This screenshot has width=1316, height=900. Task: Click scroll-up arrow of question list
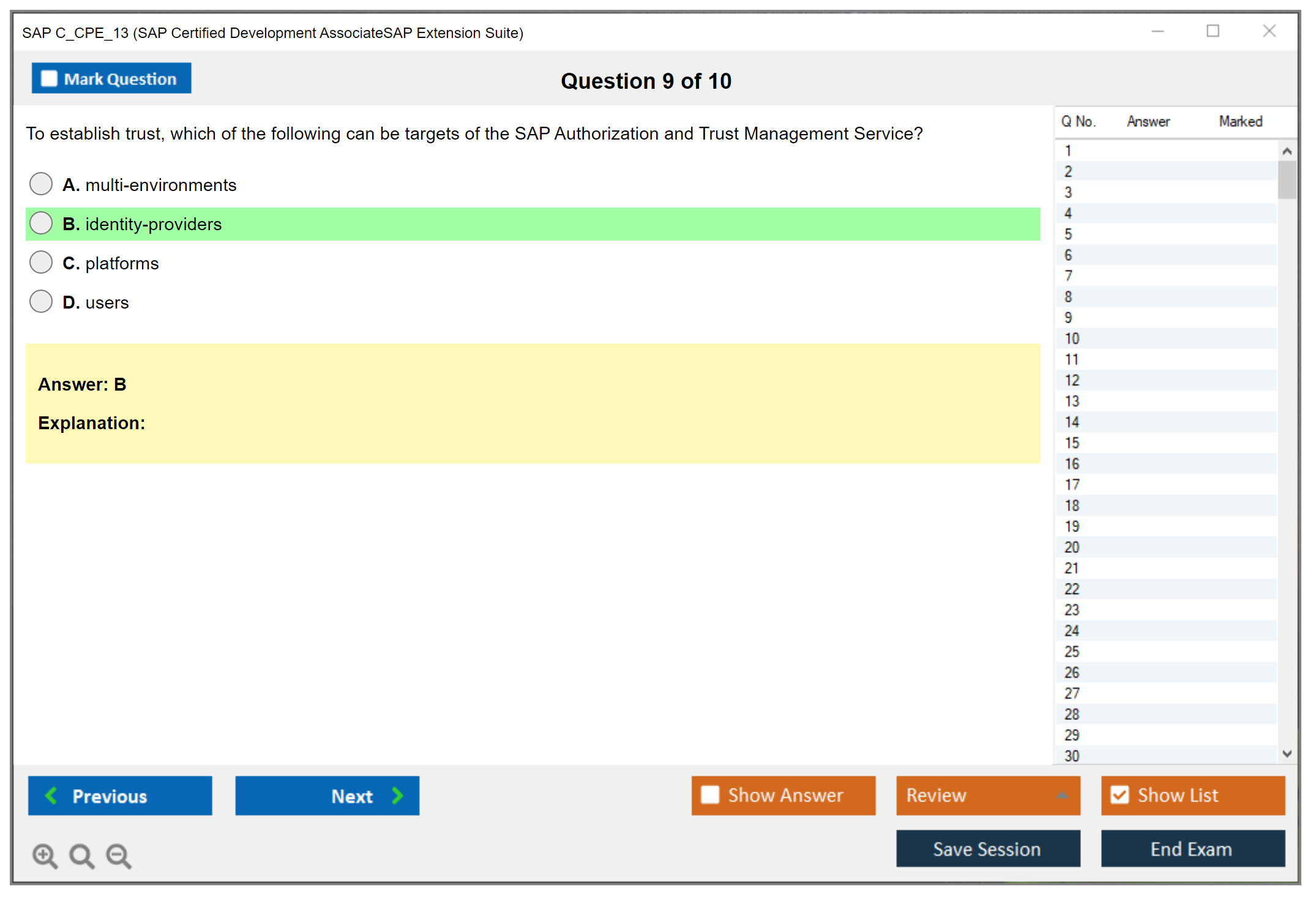[x=1287, y=151]
